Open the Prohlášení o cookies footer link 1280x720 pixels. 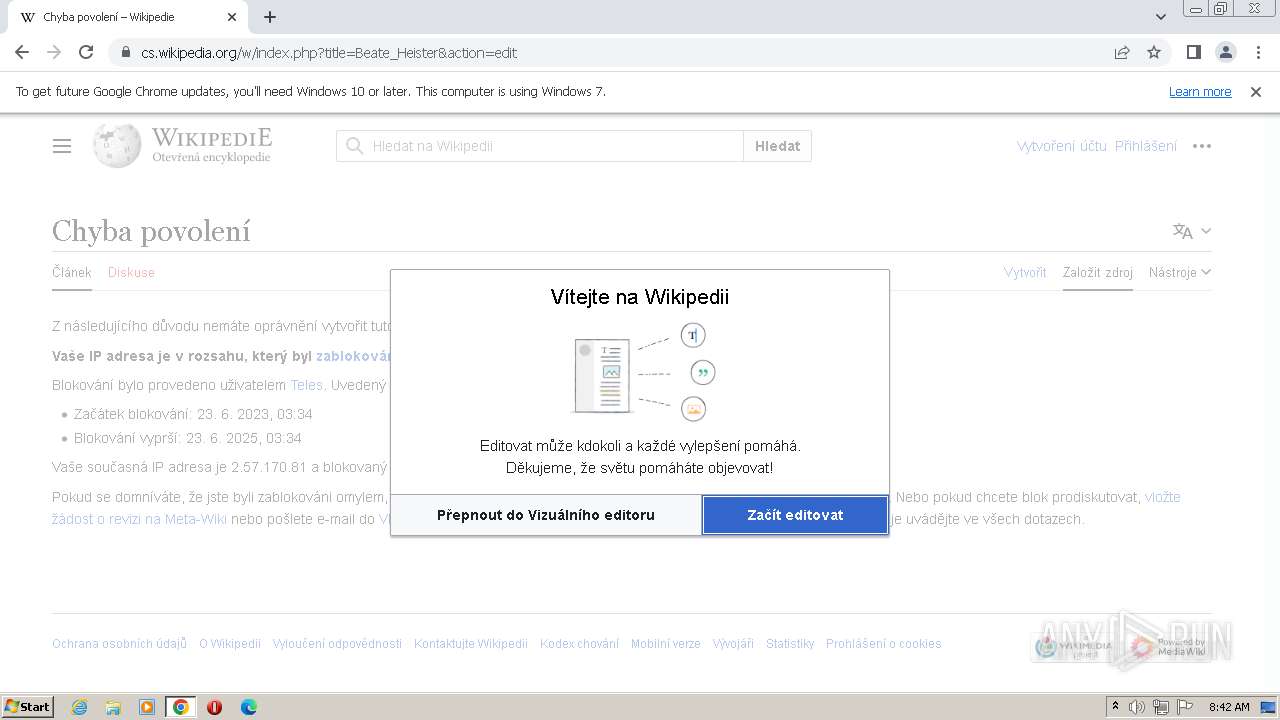tap(883, 644)
